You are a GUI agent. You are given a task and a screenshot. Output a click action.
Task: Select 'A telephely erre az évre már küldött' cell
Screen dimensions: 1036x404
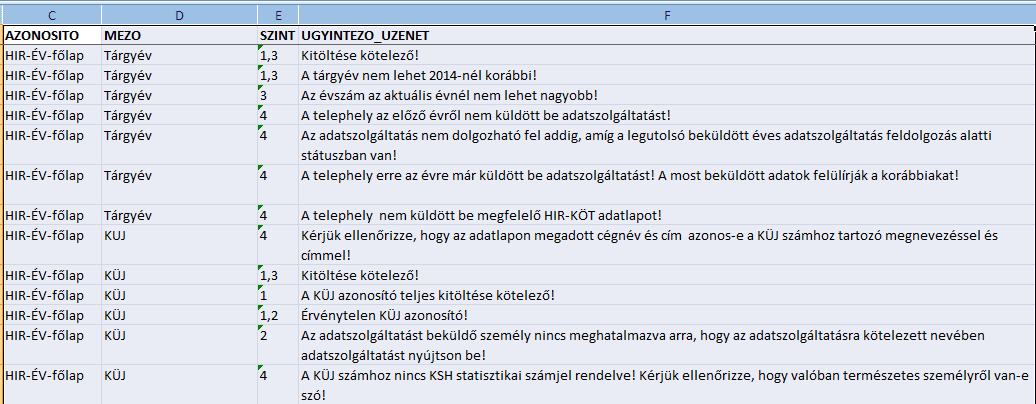point(667,184)
